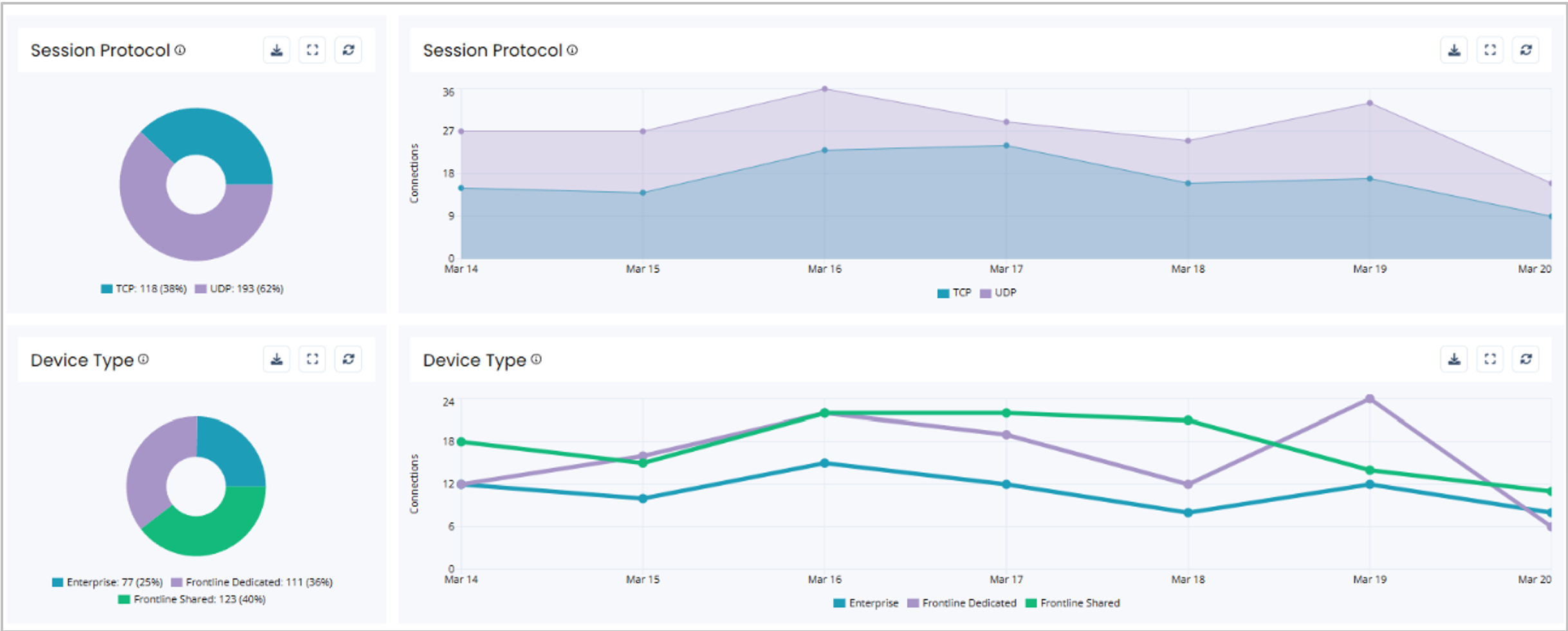Toggle Frontline Dedicated in line chart legend

coord(962,603)
